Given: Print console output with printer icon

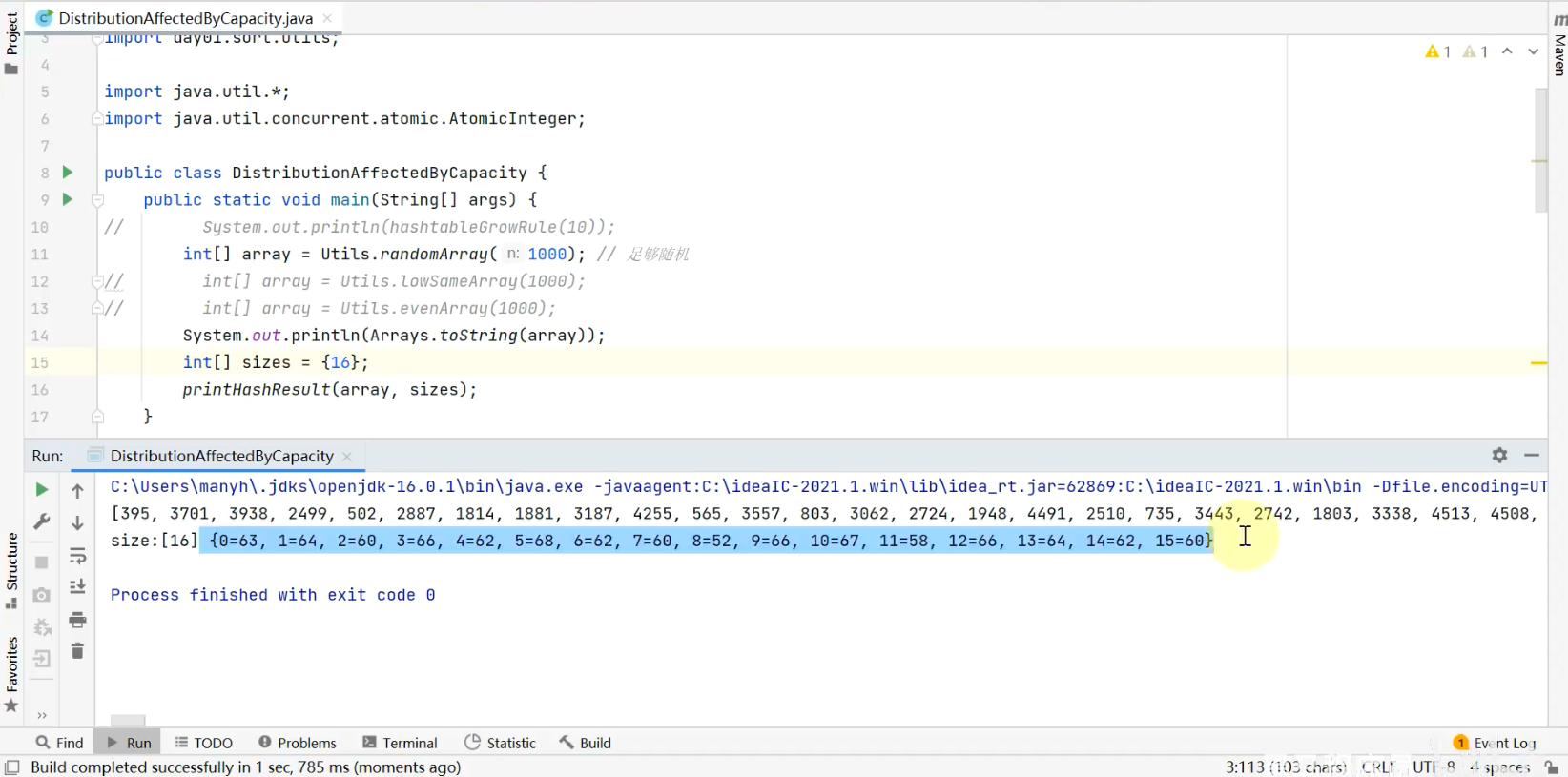Looking at the screenshot, I should tap(77, 621).
